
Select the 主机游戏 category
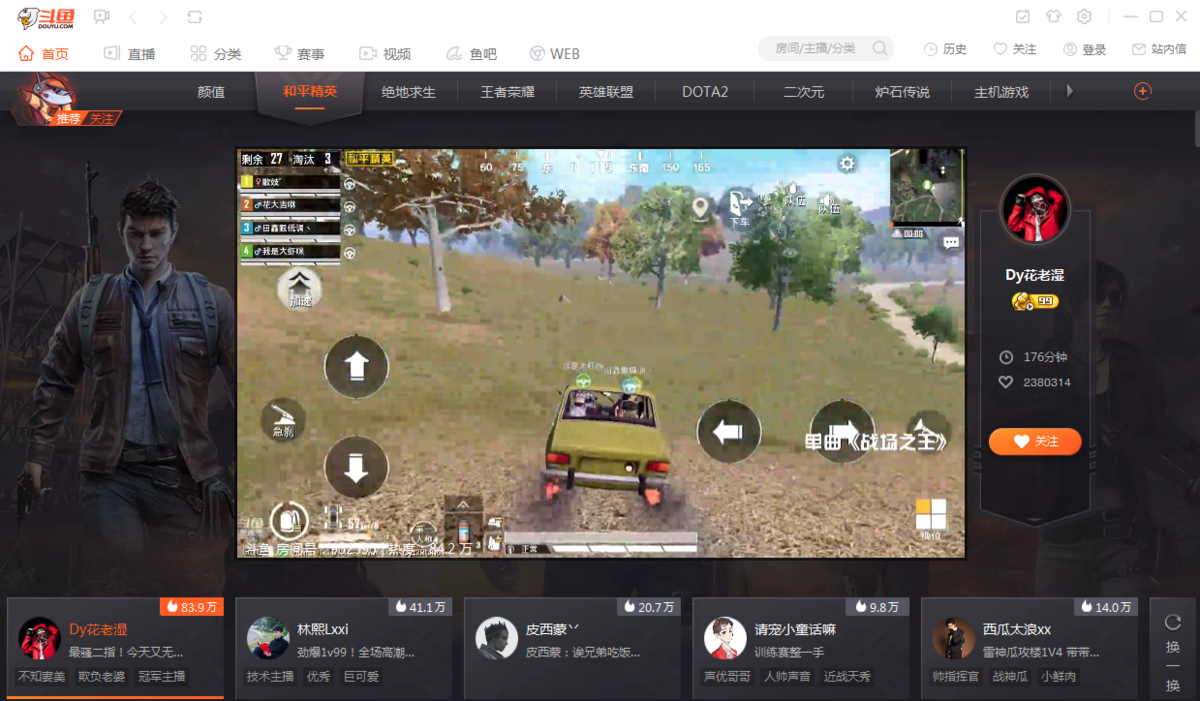(x=1001, y=92)
